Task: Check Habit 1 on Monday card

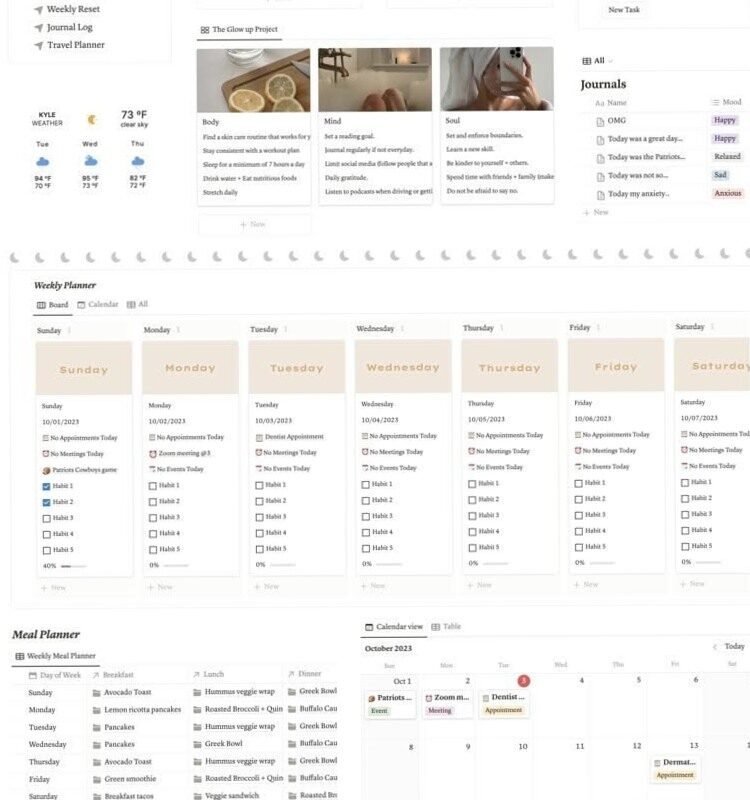Action: point(153,486)
